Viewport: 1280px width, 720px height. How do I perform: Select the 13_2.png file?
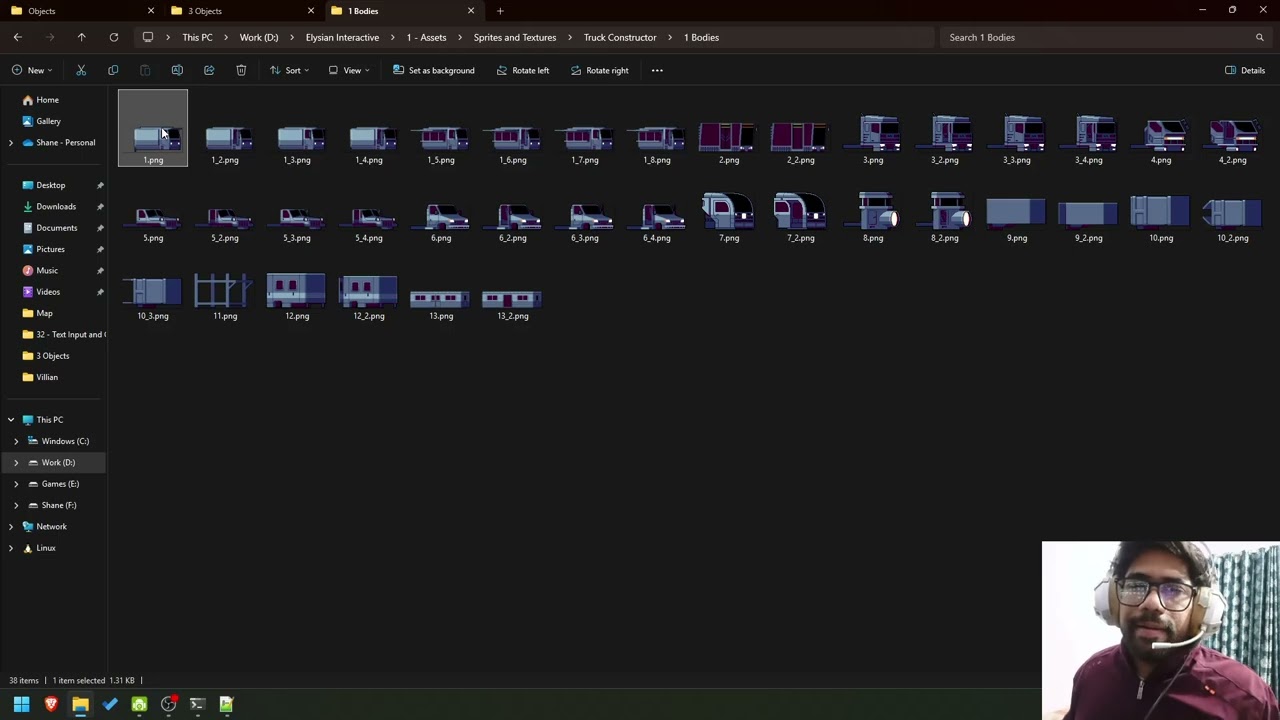tap(513, 304)
